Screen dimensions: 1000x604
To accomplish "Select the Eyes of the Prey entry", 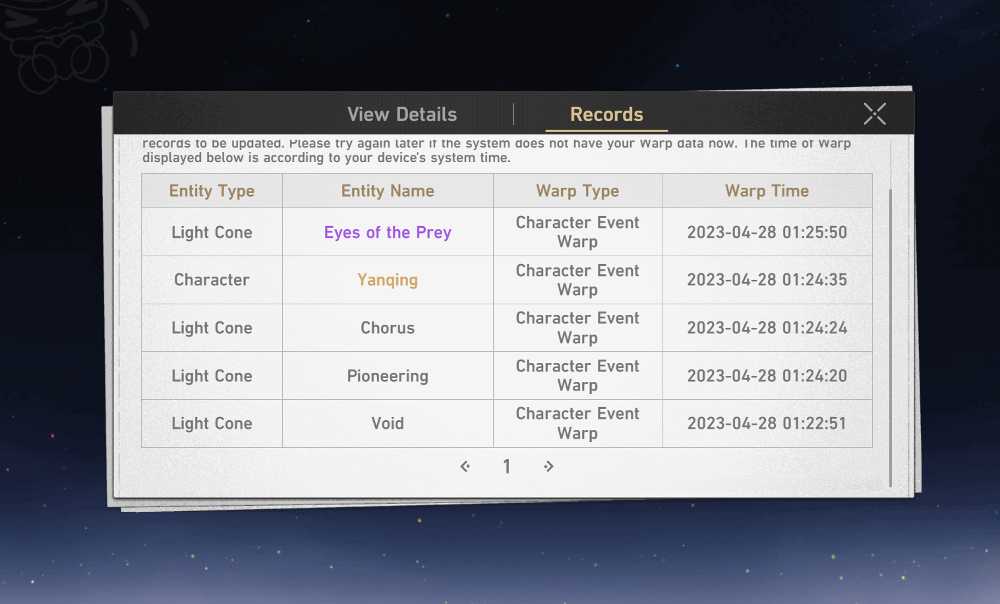I will [x=388, y=232].
